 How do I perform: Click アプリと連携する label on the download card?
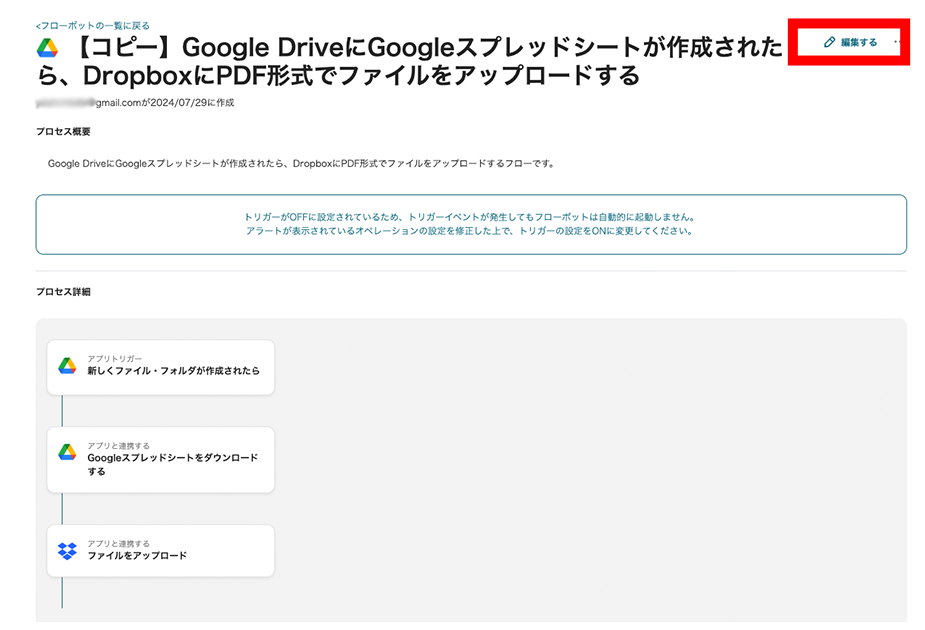click(118, 445)
